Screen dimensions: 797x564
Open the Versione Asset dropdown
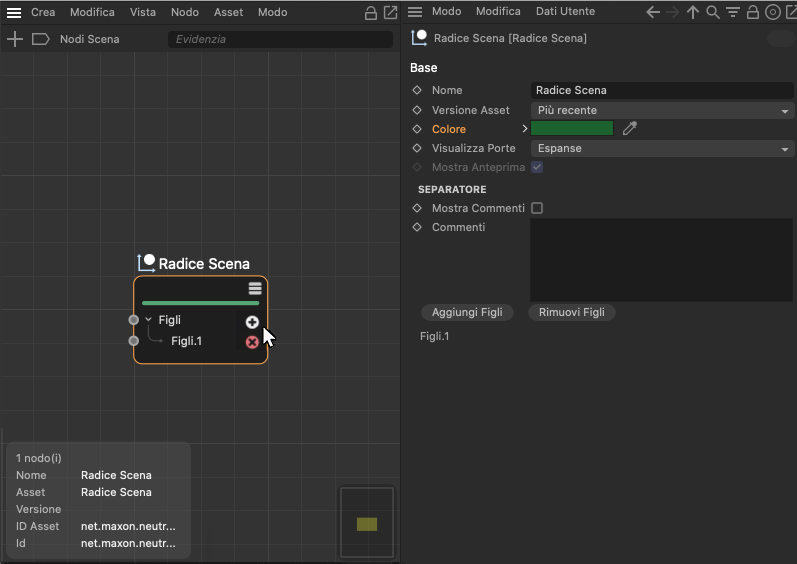[662, 110]
